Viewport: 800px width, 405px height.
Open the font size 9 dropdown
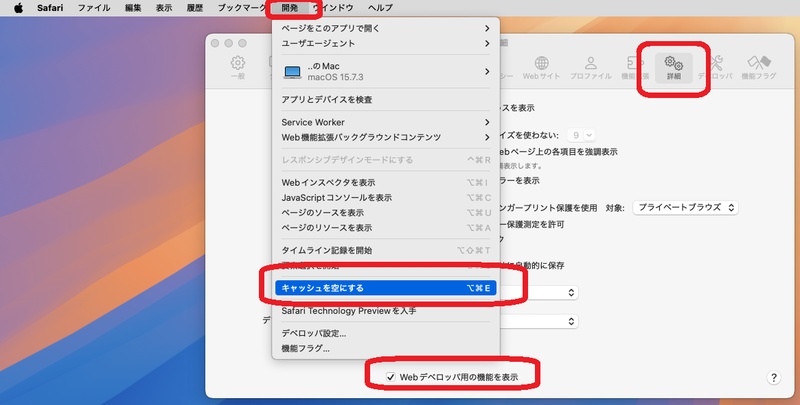pos(581,135)
